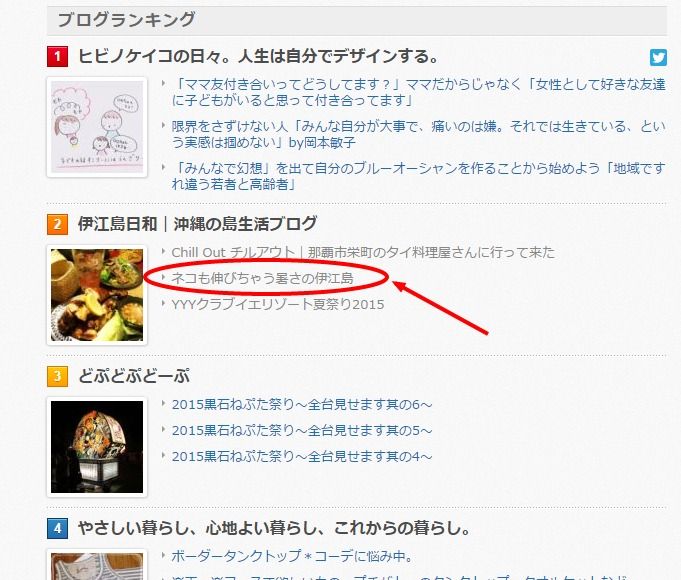Open the やさしい暮らし blog title link
The width and height of the screenshot is (681, 580).
[x=274, y=528]
